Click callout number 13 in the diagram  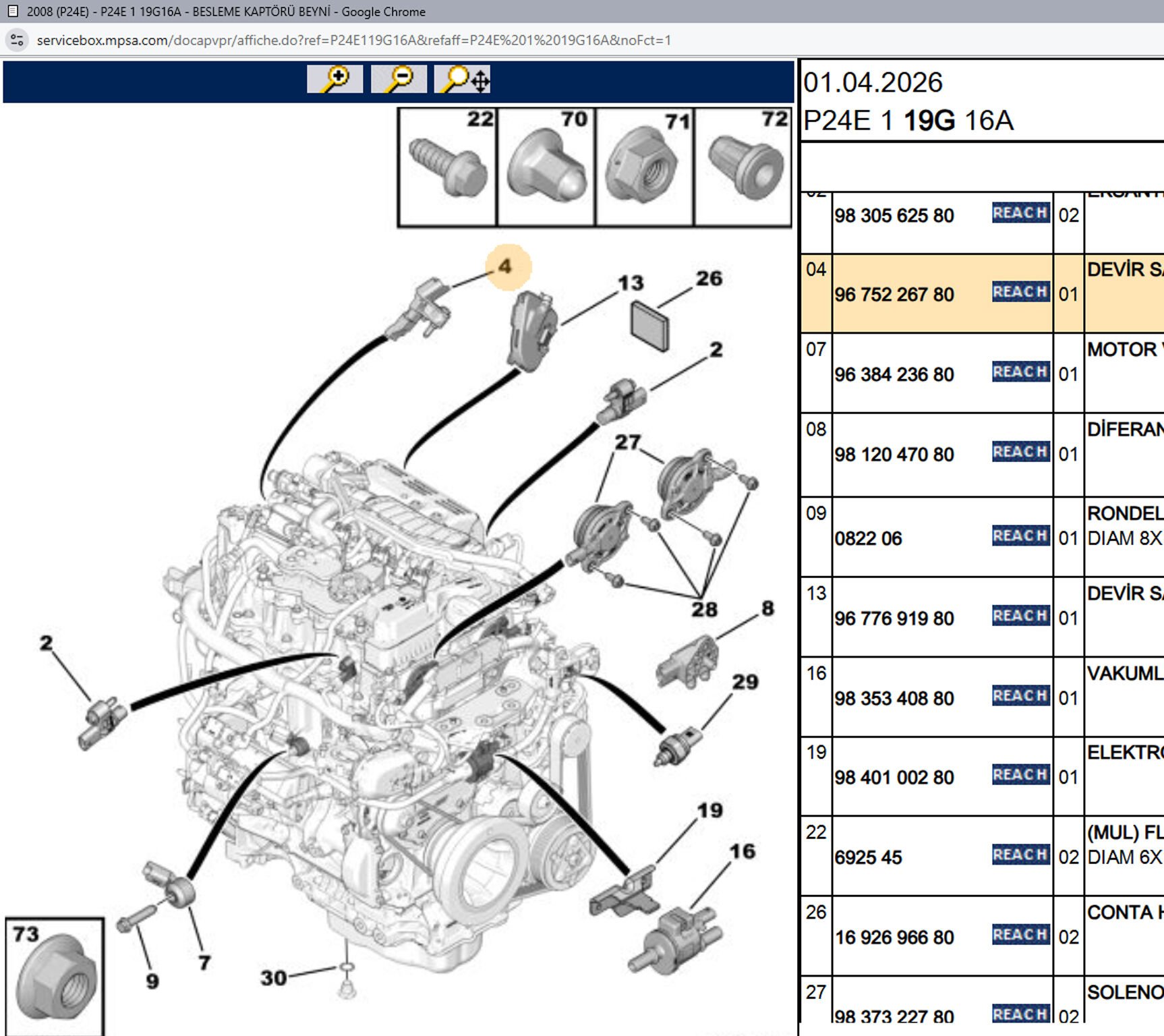[631, 283]
